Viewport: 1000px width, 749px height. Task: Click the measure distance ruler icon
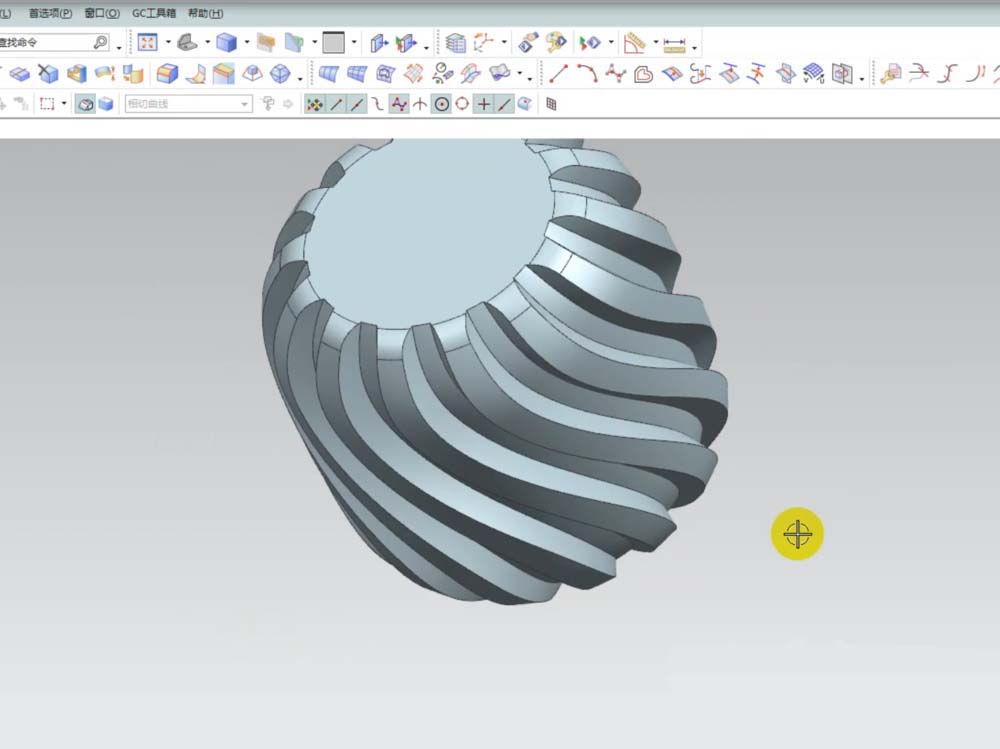click(x=674, y=45)
